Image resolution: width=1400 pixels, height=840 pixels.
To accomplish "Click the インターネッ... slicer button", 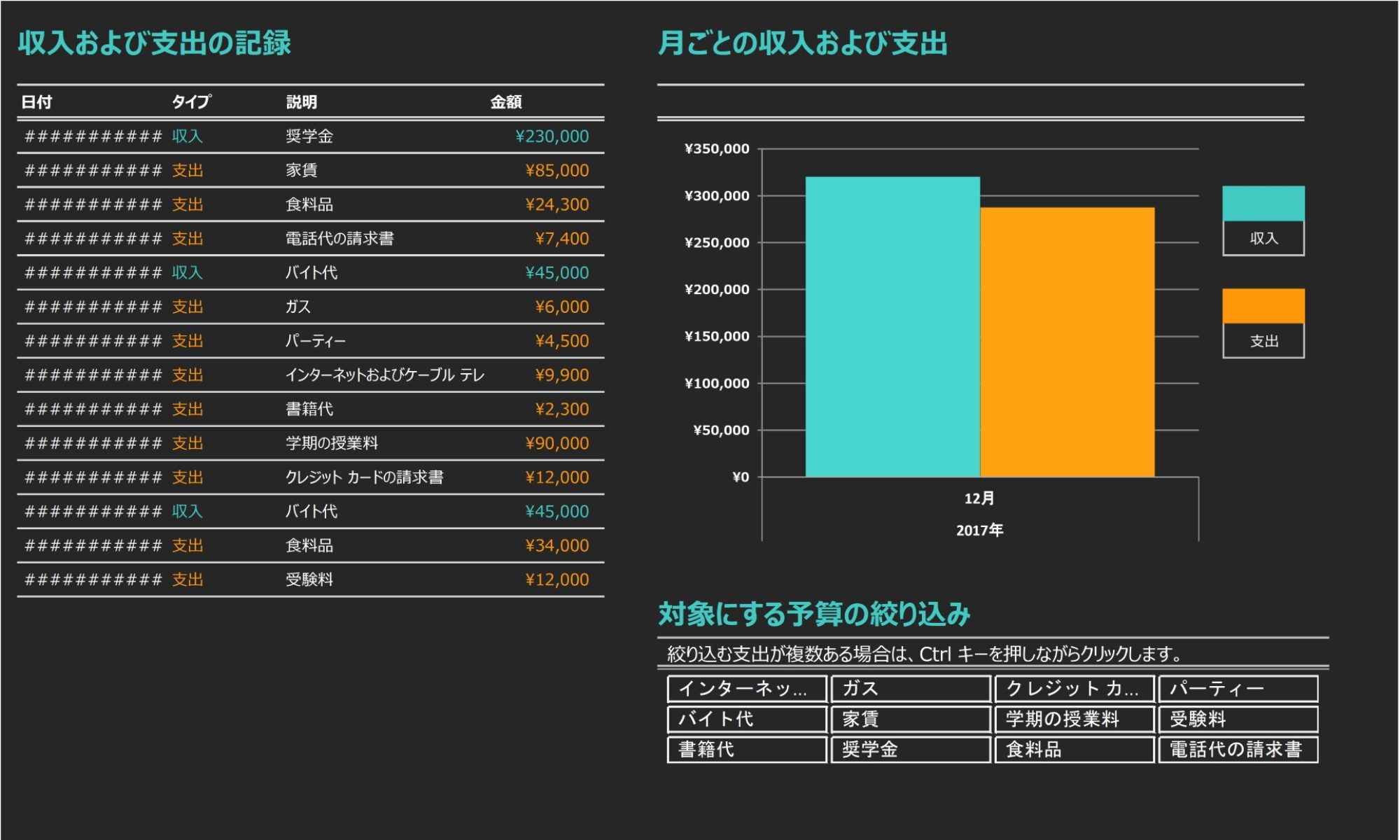I will (x=747, y=689).
